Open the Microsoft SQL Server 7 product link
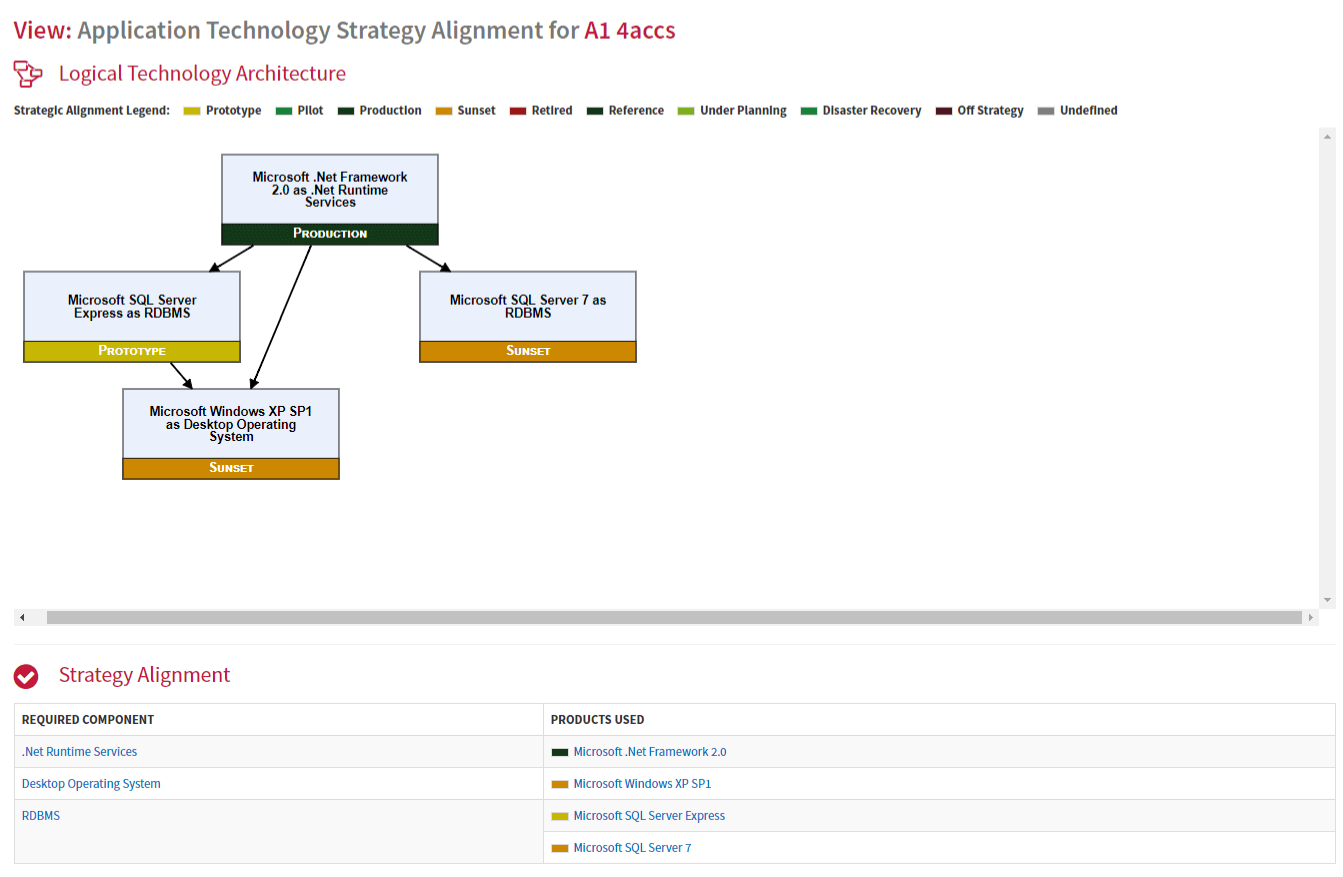 pyautogui.click(x=632, y=848)
